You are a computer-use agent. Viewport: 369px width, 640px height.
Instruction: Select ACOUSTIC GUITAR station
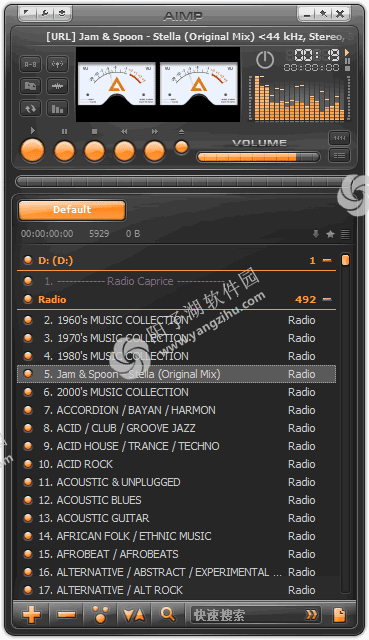tap(176, 518)
